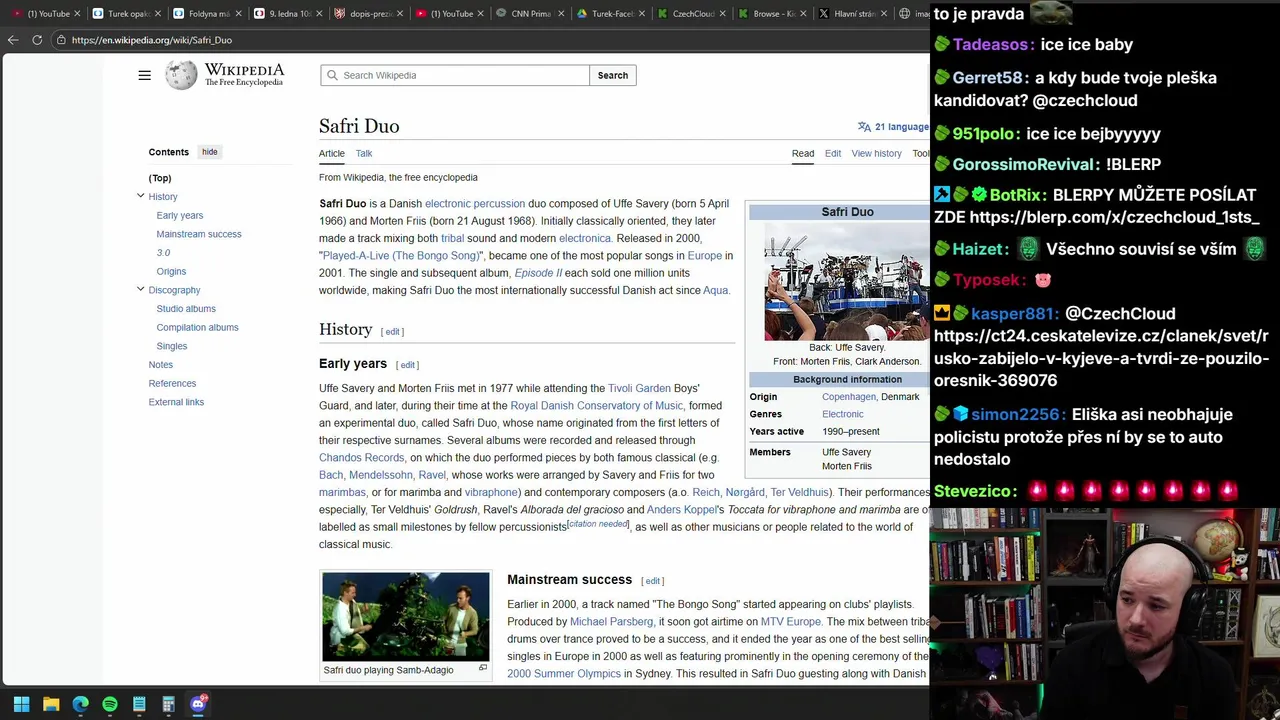Collapse the Discography section in Contents
Image resolution: width=1280 pixels, height=720 pixels.
(141, 289)
